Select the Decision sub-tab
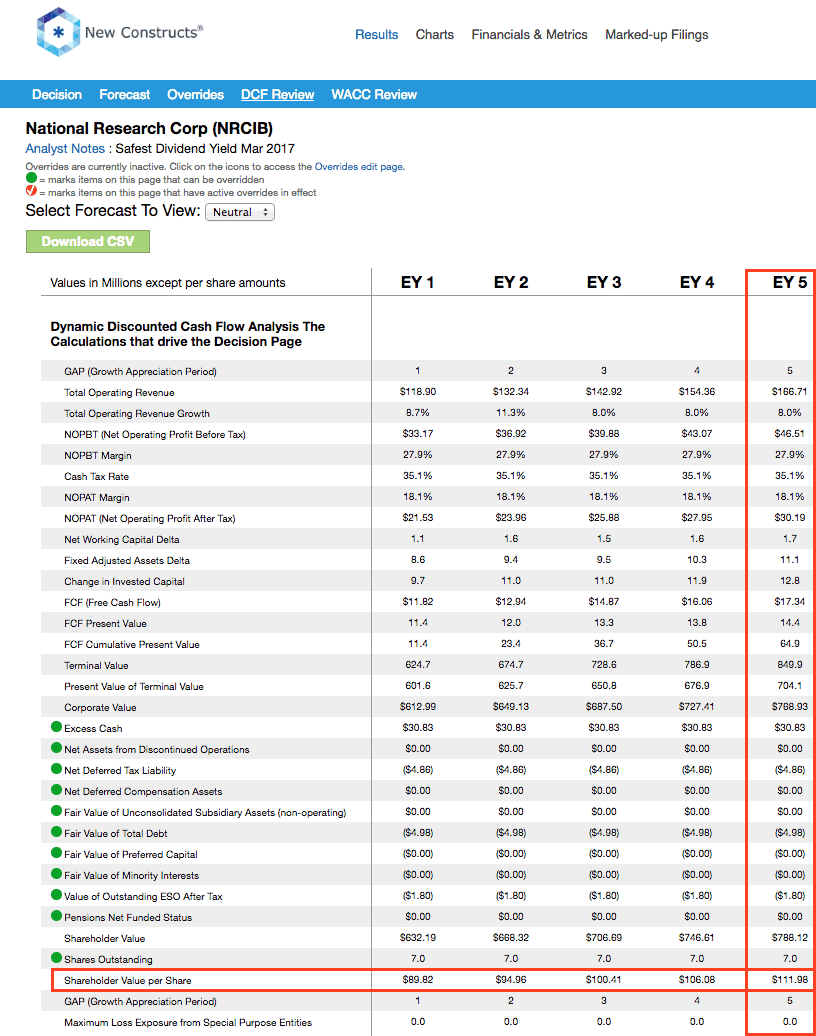This screenshot has width=816, height=1036. click(57, 94)
